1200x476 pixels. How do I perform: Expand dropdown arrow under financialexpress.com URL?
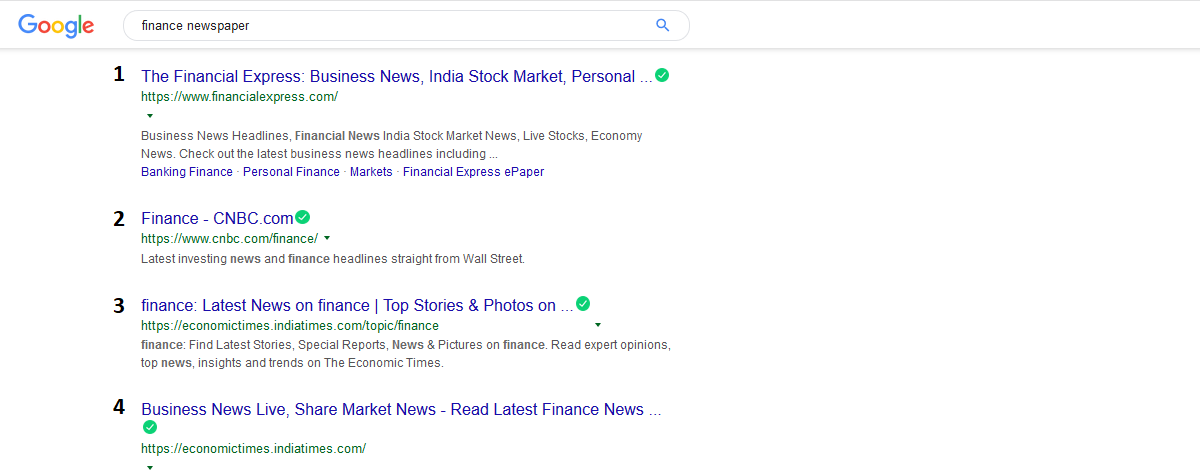150,116
